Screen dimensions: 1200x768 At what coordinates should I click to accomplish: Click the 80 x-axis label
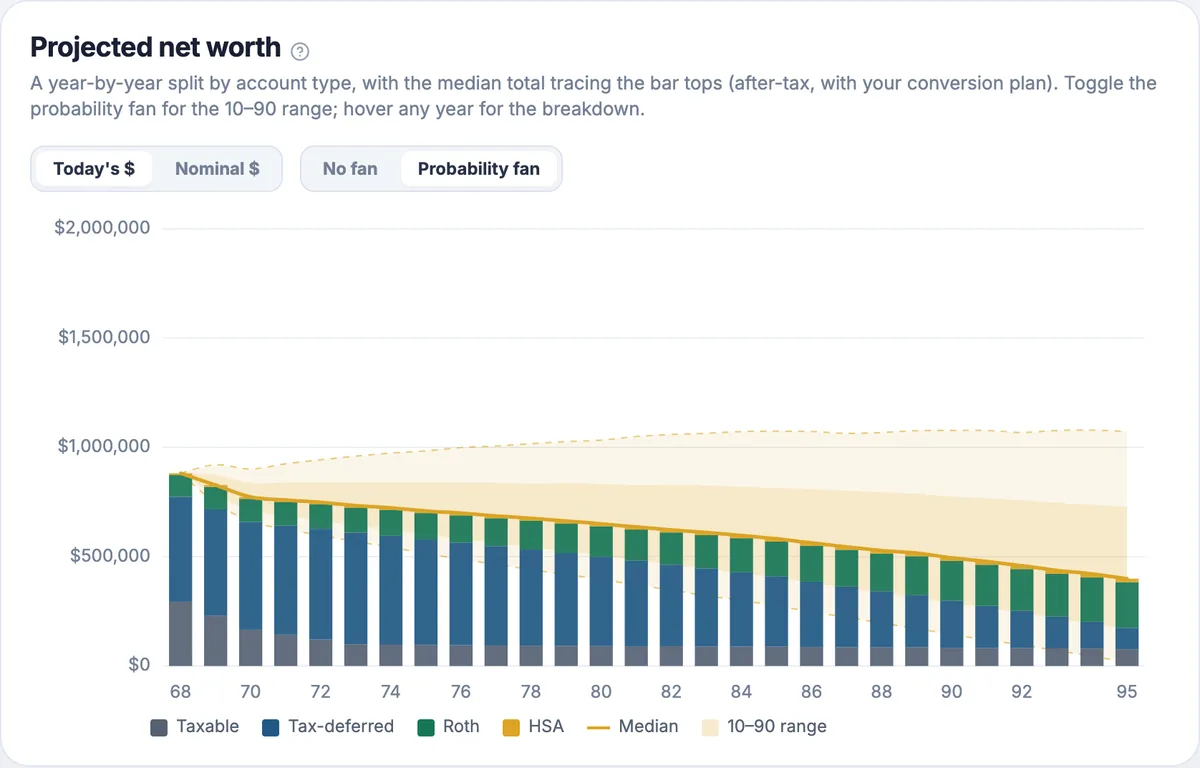(x=601, y=691)
